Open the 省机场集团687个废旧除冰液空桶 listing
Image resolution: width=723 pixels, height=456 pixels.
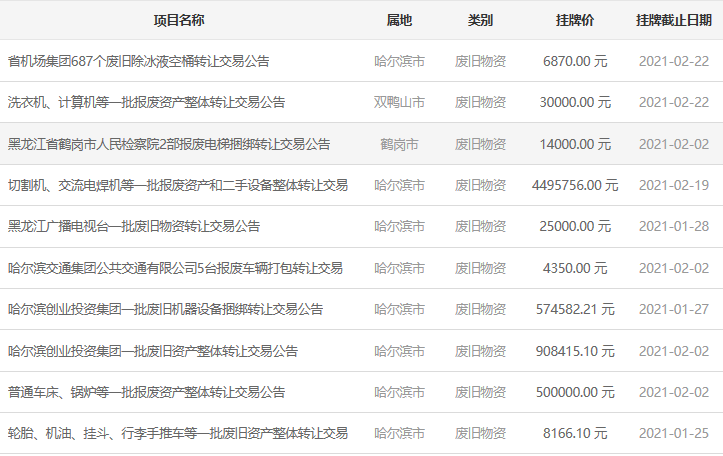138,61
